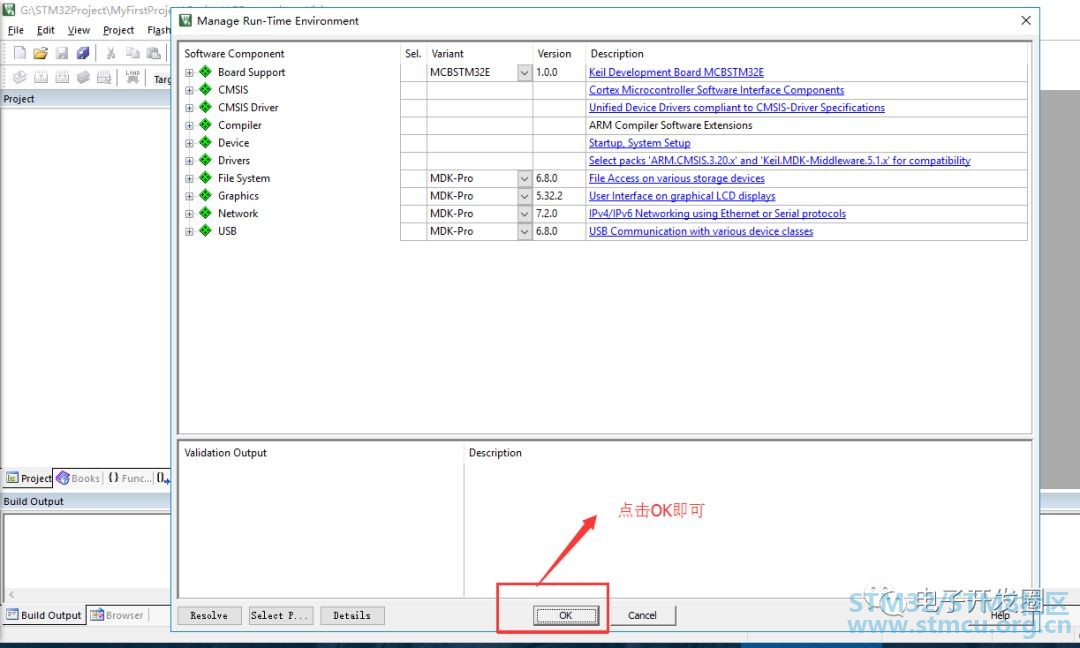Switch to the Functions tab
Viewport: 1080px width, 648px height.
(x=129, y=478)
